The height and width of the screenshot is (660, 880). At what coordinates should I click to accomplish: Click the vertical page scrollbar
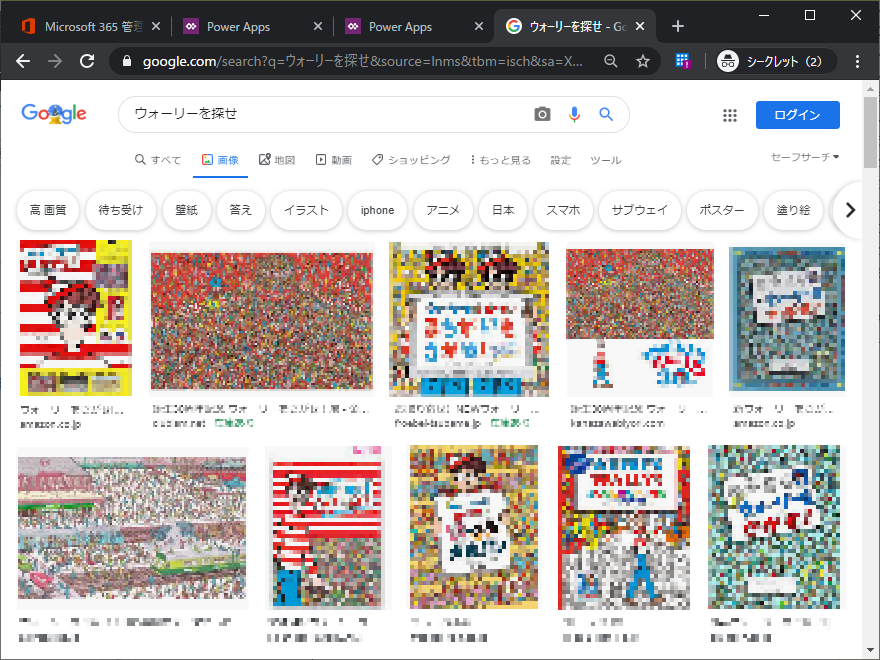tap(870, 132)
